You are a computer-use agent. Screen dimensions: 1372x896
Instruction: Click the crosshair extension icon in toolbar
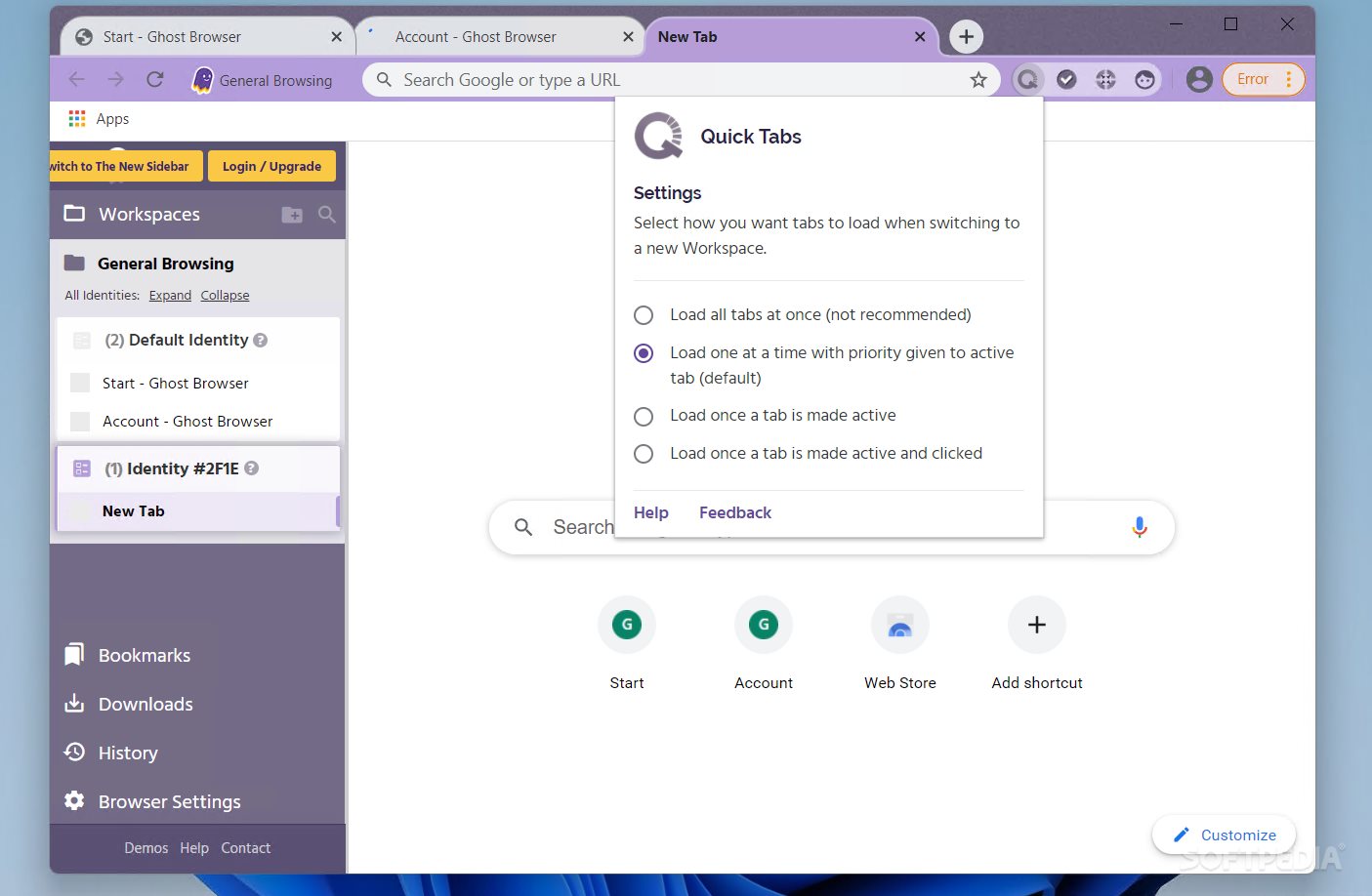click(x=1105, y=80)
